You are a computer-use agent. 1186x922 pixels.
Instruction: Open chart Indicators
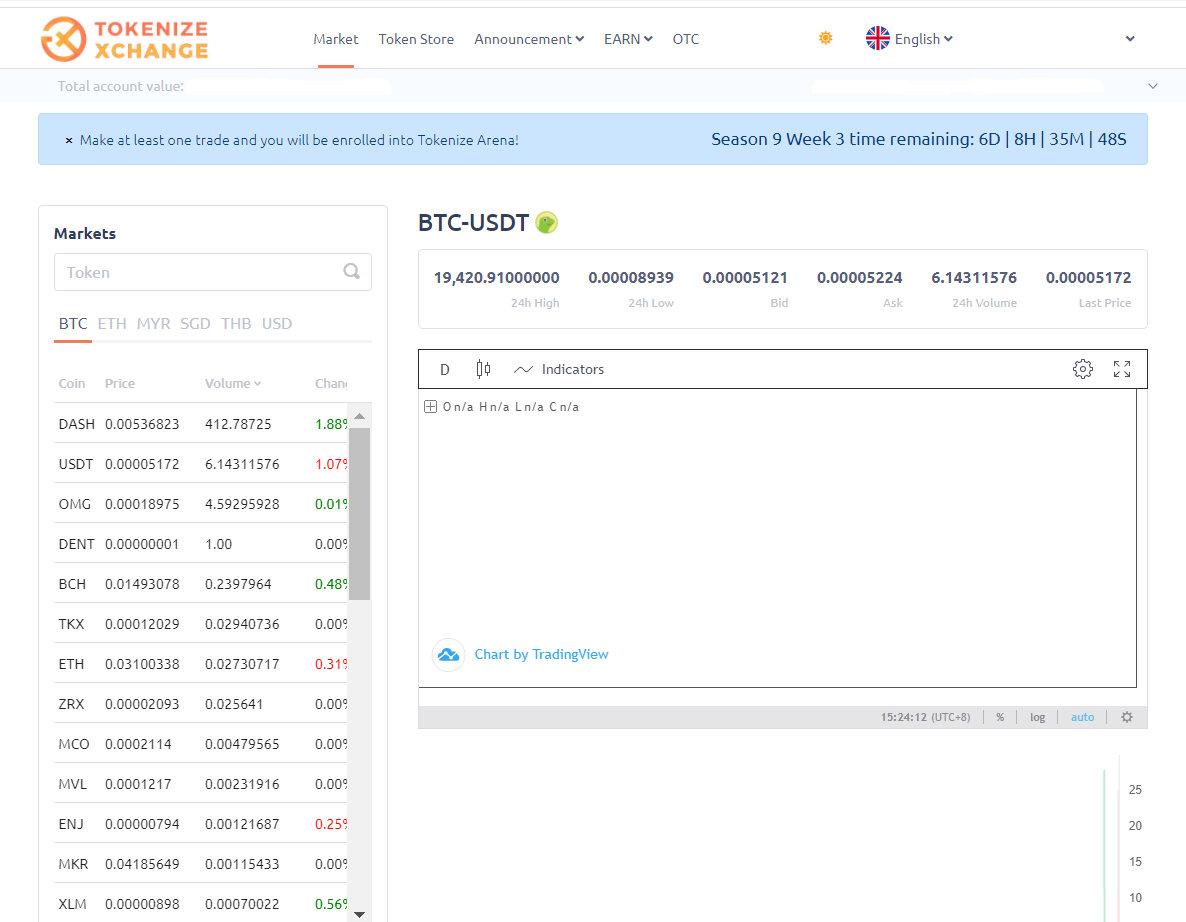pos(559,369)
